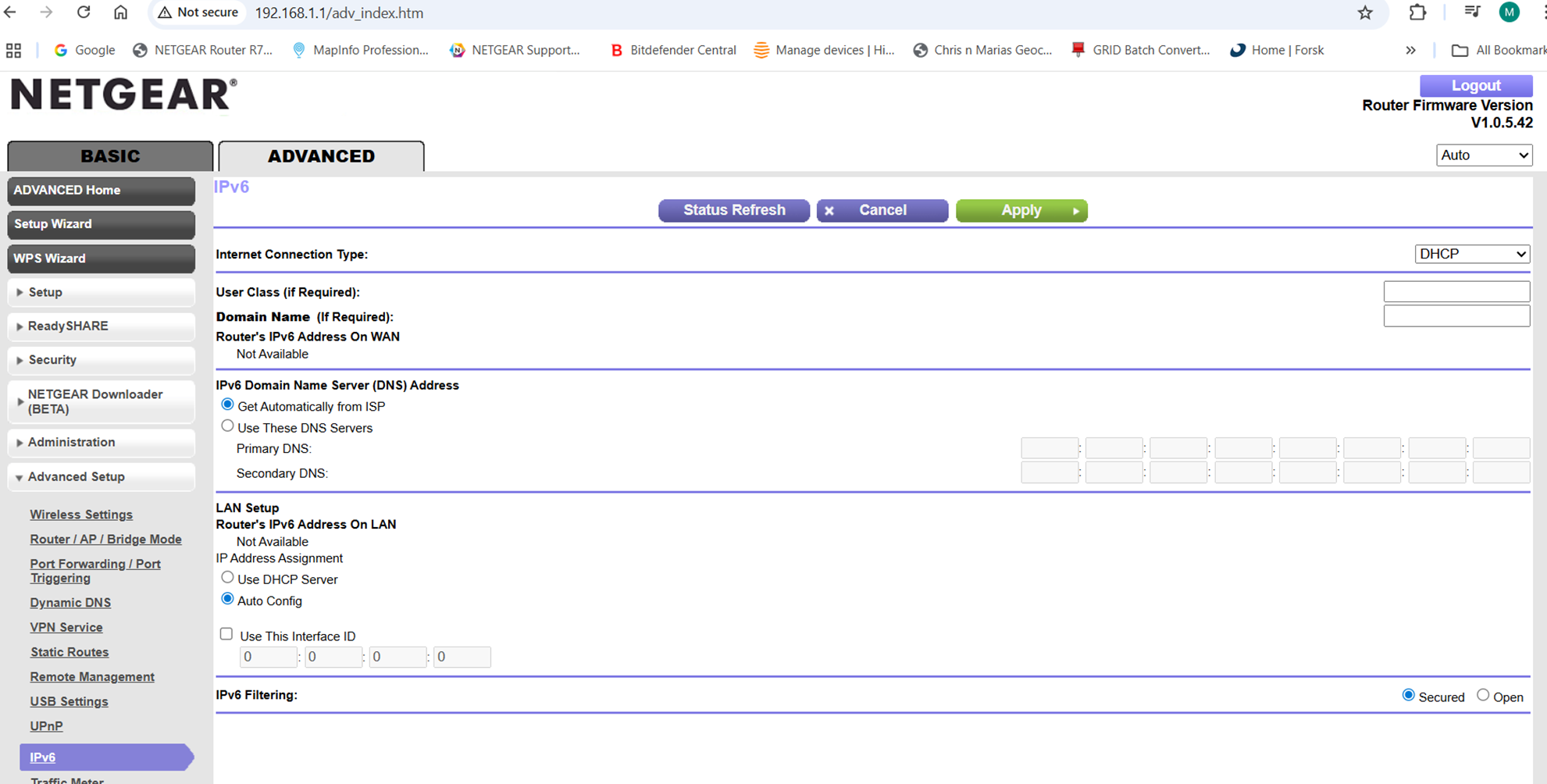Select Use These DNS Servers option

coord(227,426)
